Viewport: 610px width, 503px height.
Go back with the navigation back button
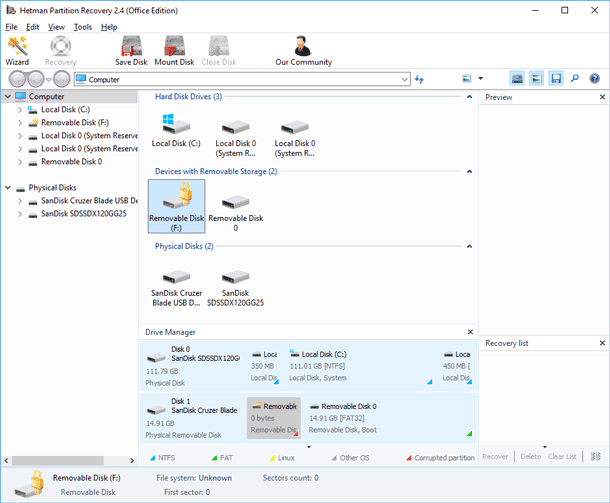(x=18, y=79)
